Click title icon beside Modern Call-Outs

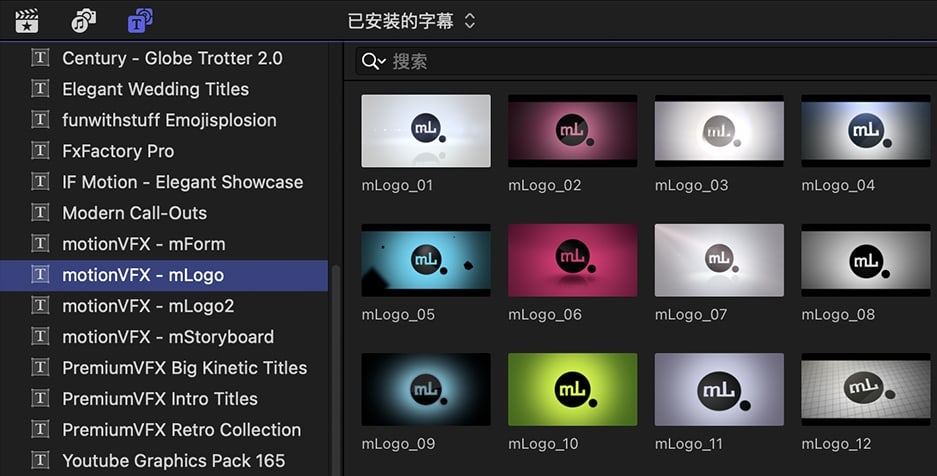pyautogui.click(x=40, y=212)
